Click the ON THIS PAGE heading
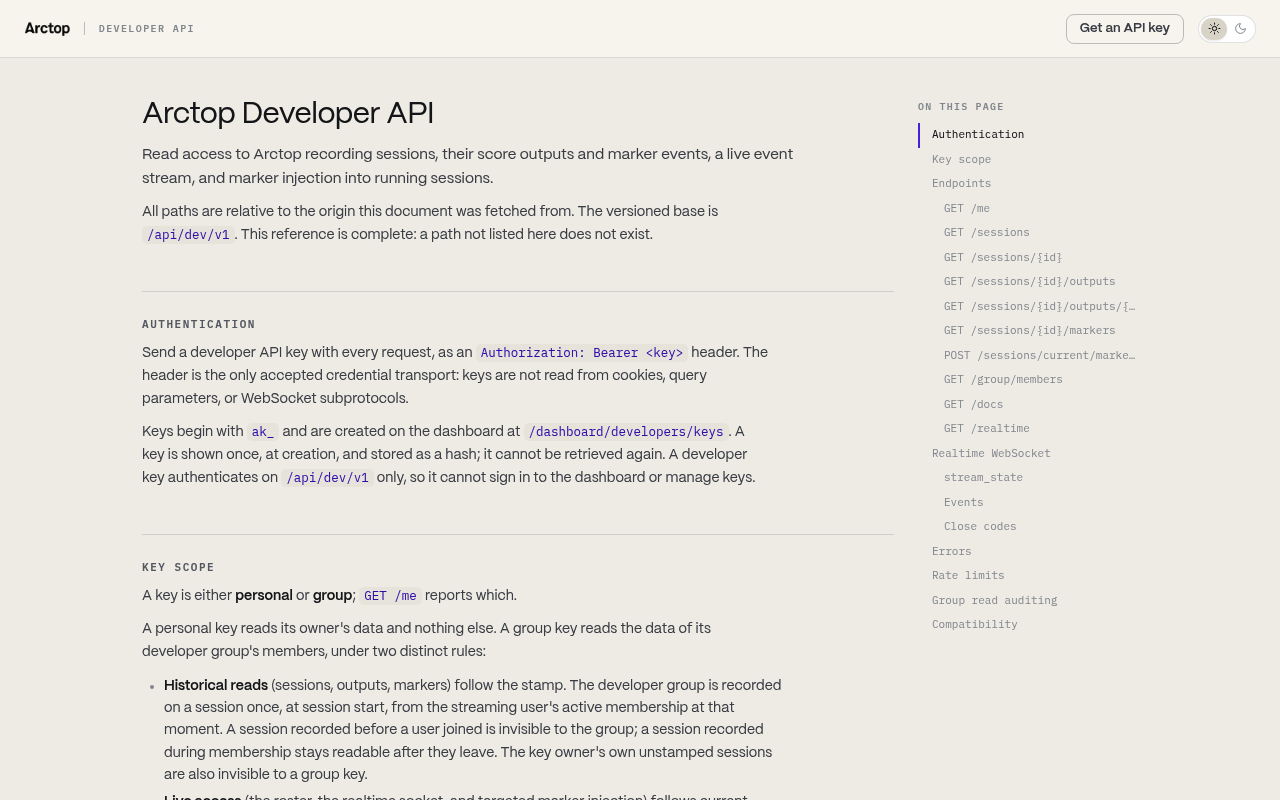This screenshot has width=1280, height=800. tap(961, 107)
